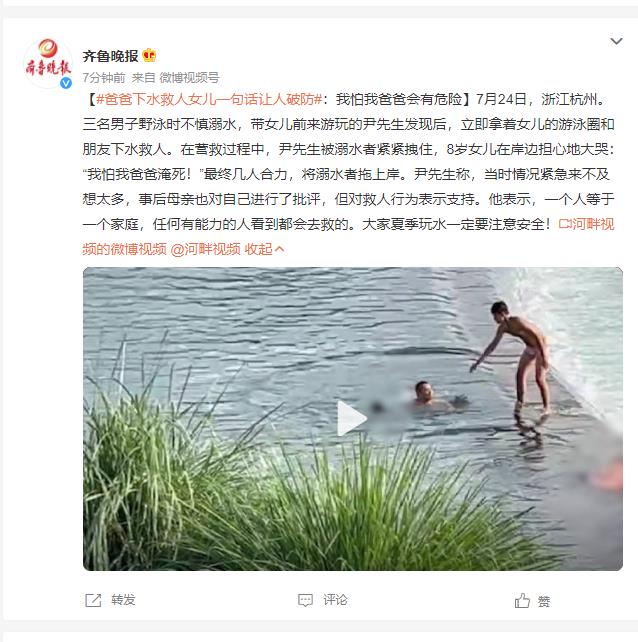Visit the @河畔视频 mention
This screenshot has width=638, height=642.
tap(206, 249)
